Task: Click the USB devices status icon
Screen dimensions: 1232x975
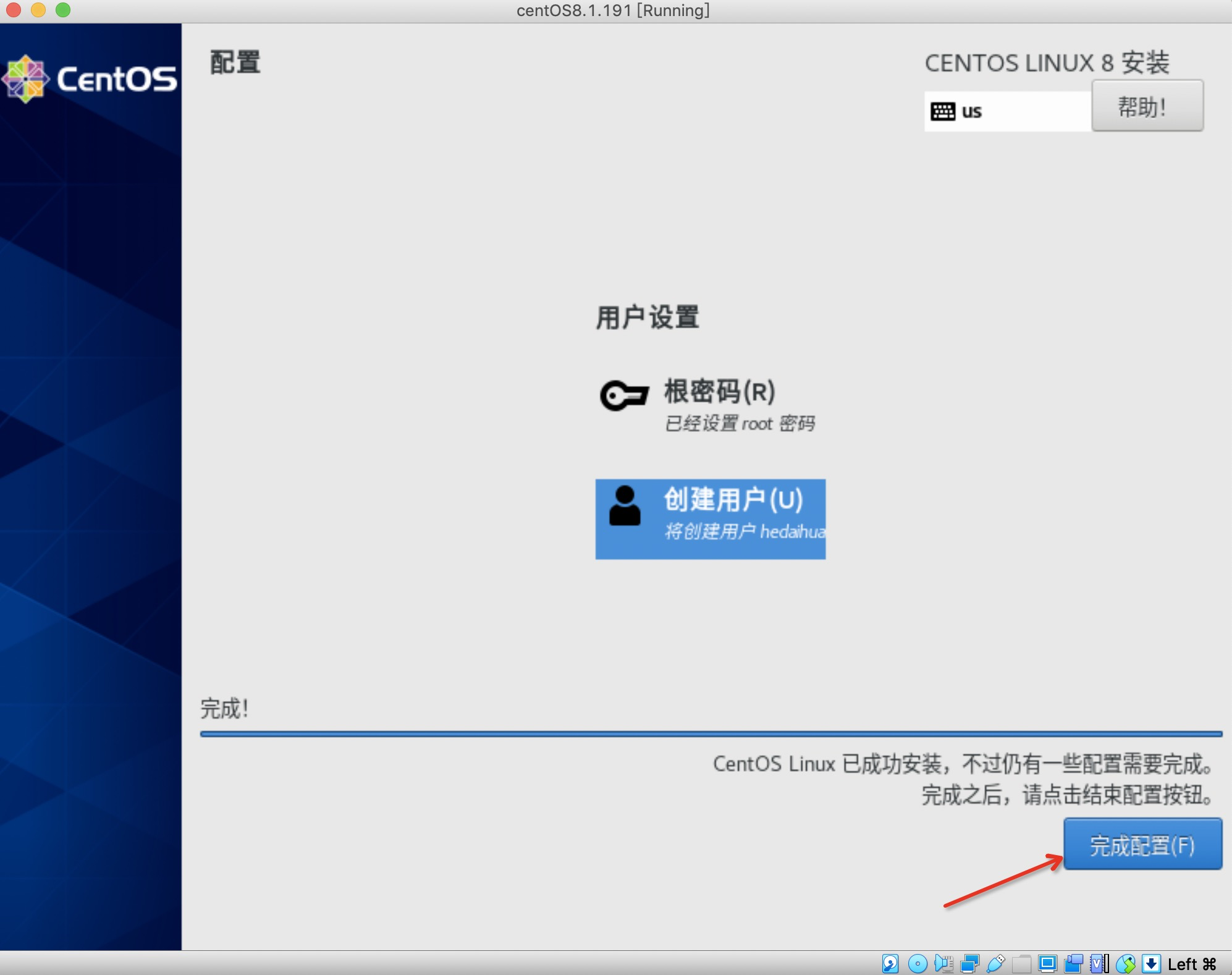Action: (x=996, y=963)
